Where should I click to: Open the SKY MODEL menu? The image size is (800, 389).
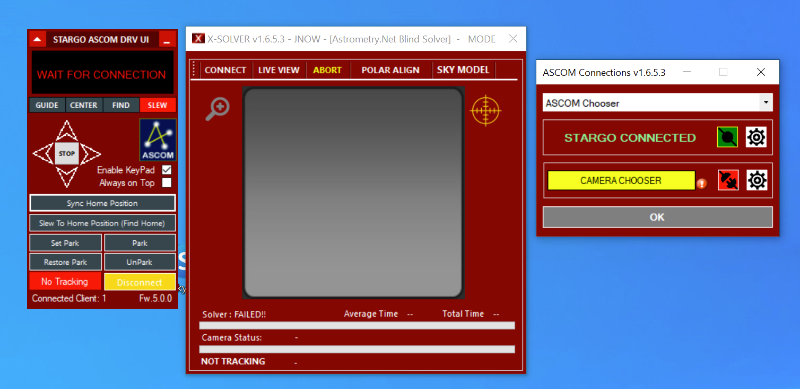[x=463, y=70]
